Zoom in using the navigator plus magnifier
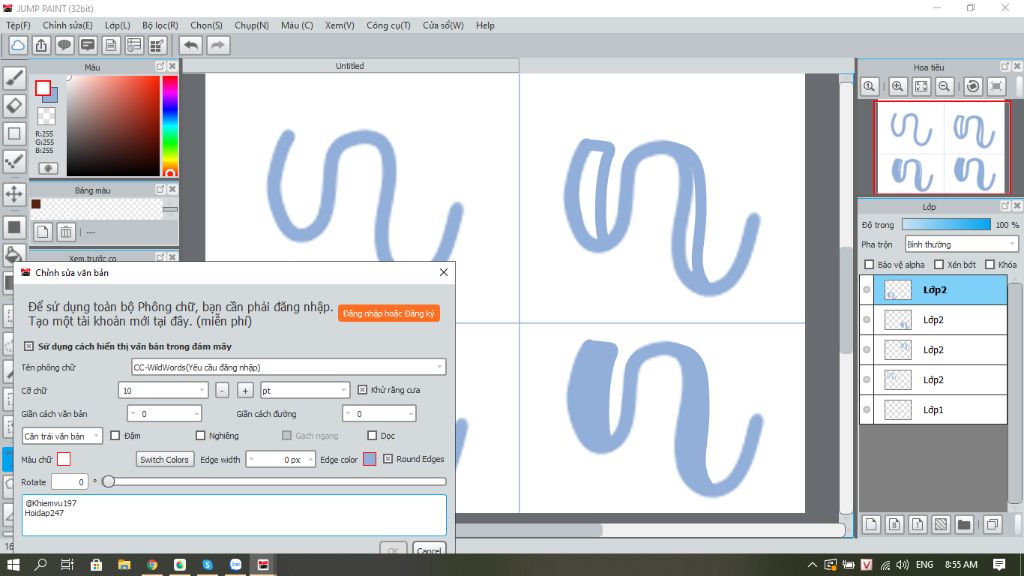 click(898, 86)
